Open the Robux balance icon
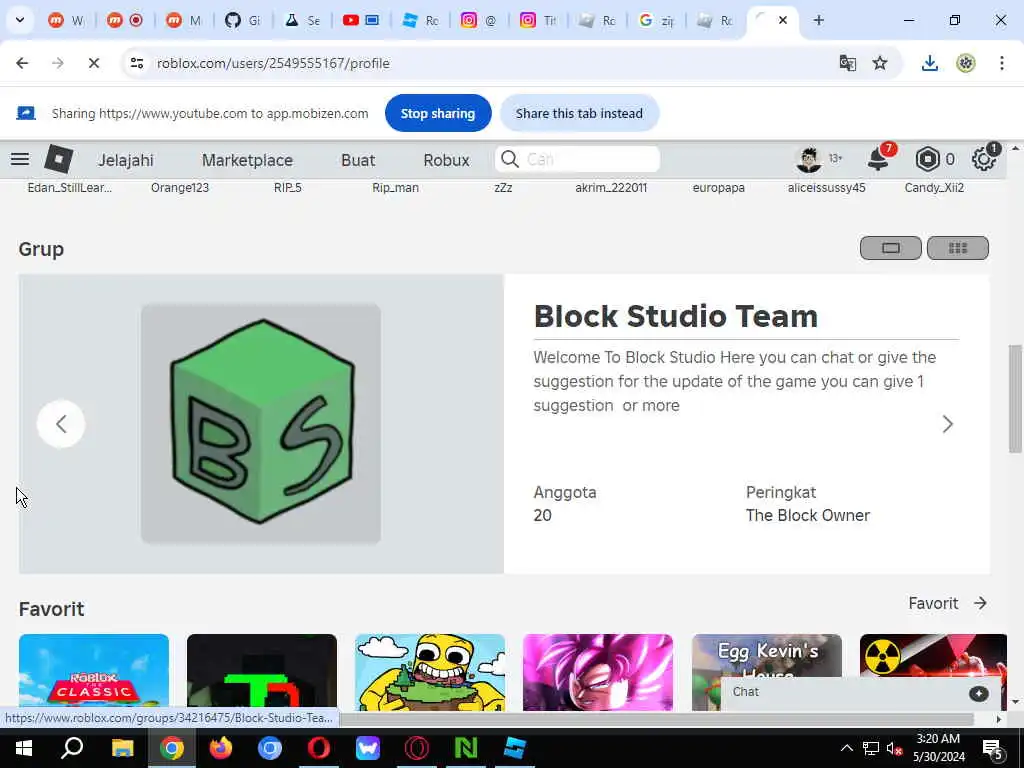This screenshot has height=768, width=1024. click(927, 159)
